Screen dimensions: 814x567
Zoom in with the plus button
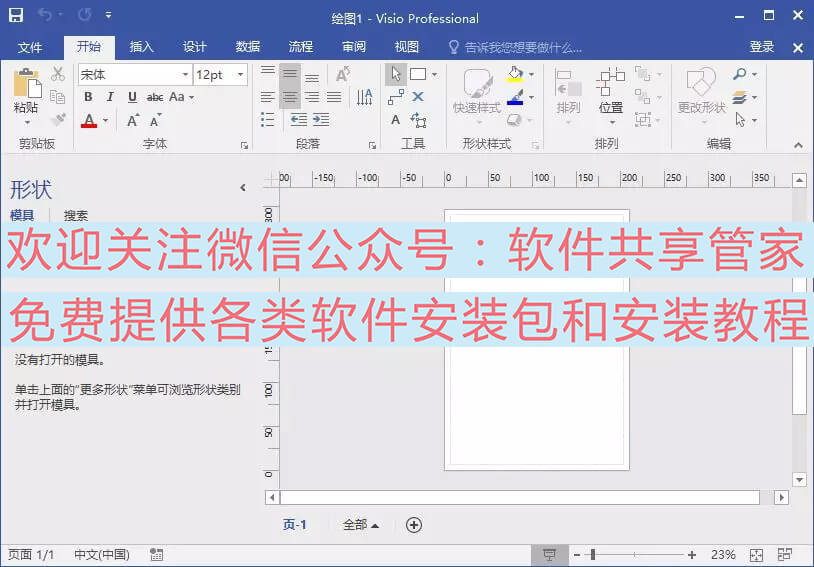(691, 555)
